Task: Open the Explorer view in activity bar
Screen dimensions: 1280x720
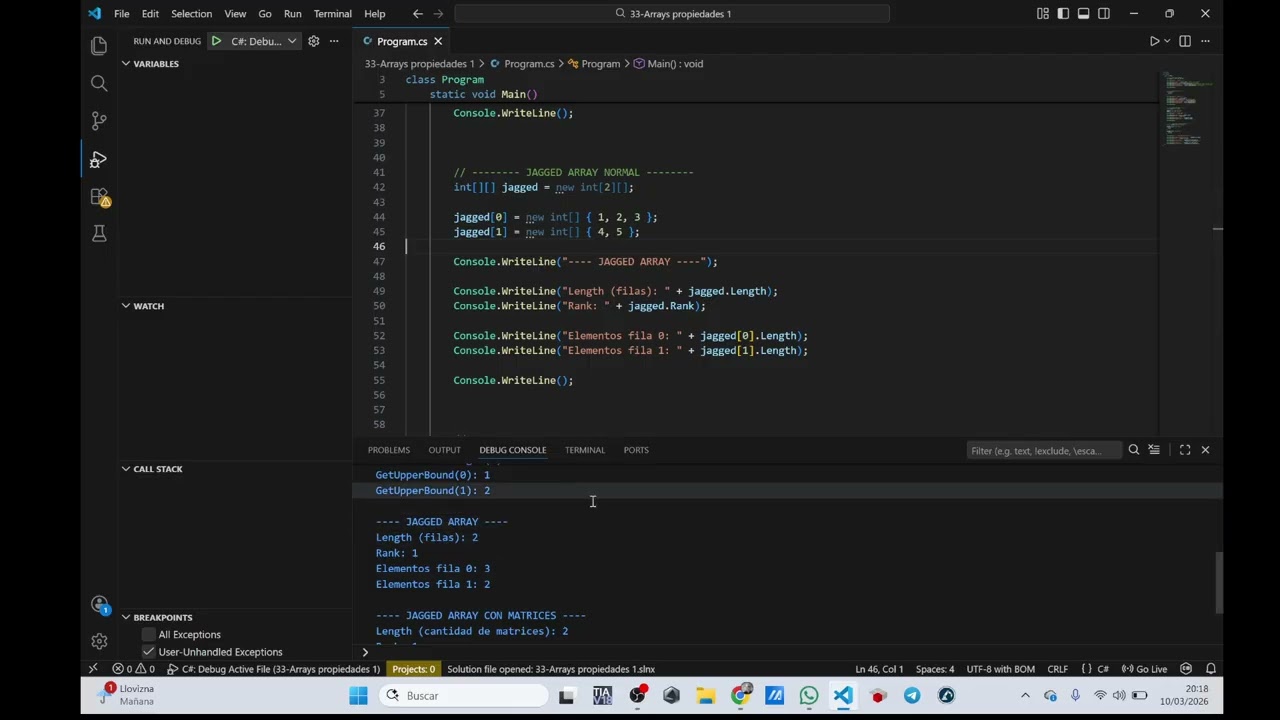Action: tap(99, 46)
